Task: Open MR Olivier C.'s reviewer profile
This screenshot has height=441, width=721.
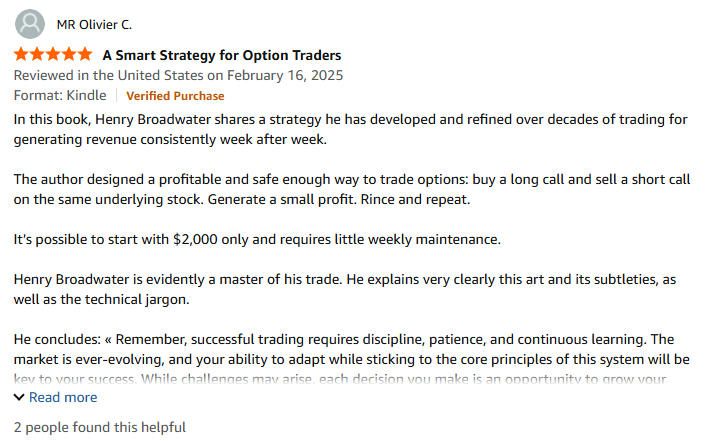Action: click(94, 24)
